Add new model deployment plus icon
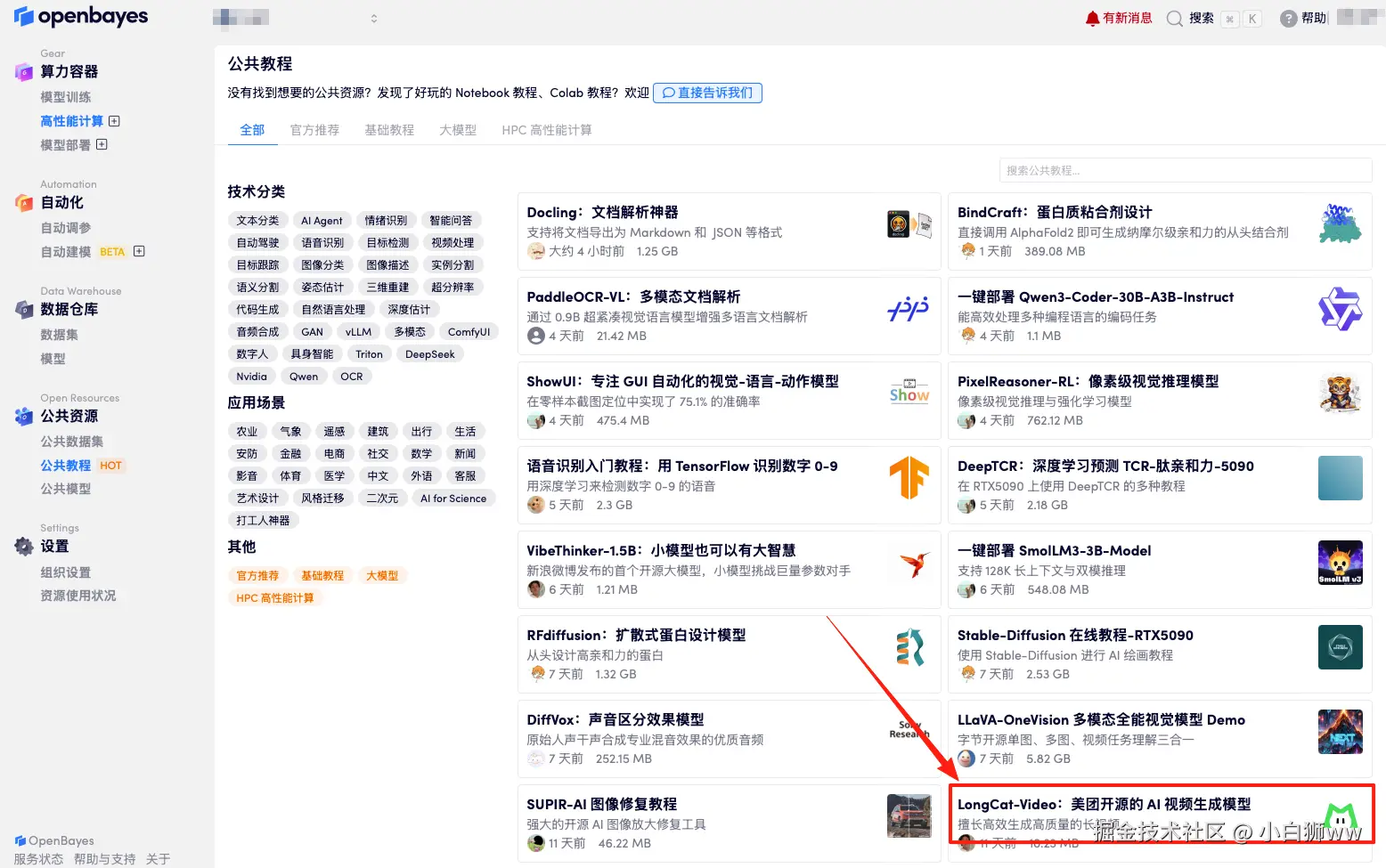This screenshot has width=1386, height=868. click(x=102, y=144)
